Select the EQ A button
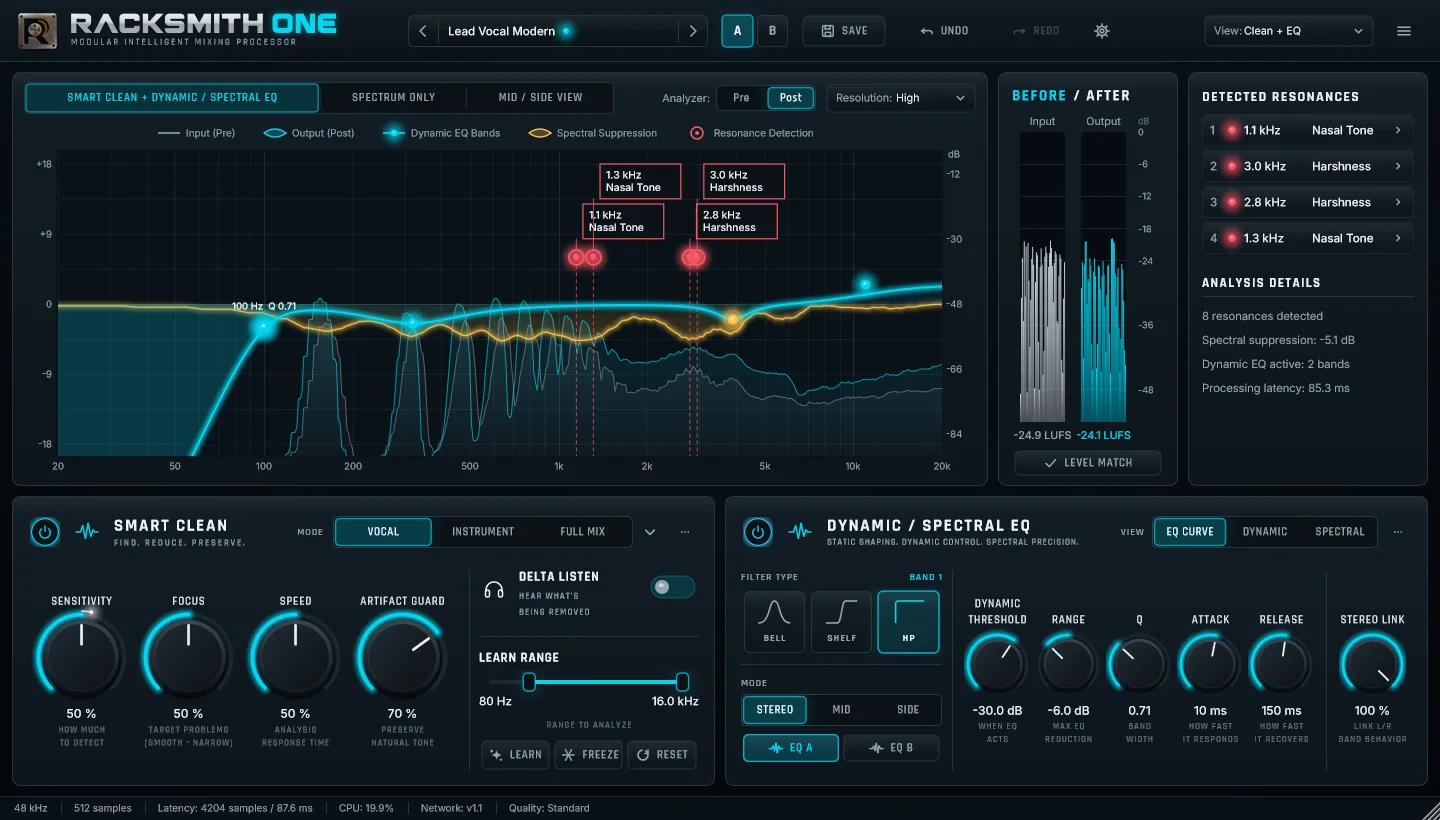The image size is (1440, 820). pyautogui.click(x=791, y=748)
